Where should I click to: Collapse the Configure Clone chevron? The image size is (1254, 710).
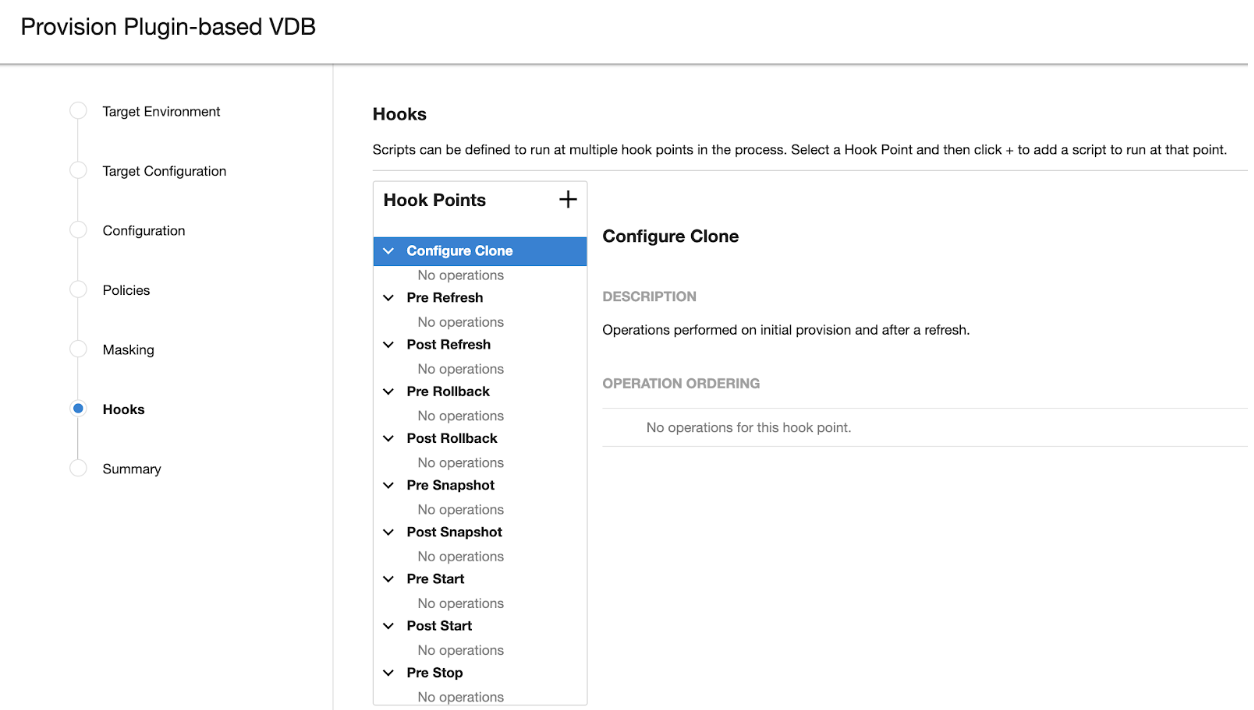[389, 251]
